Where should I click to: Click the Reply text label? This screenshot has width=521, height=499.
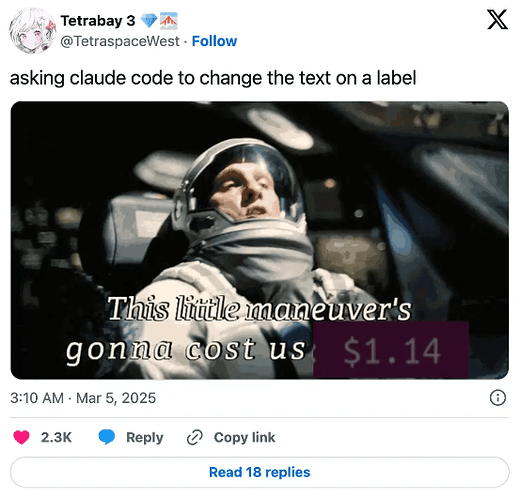coord(145,437)
